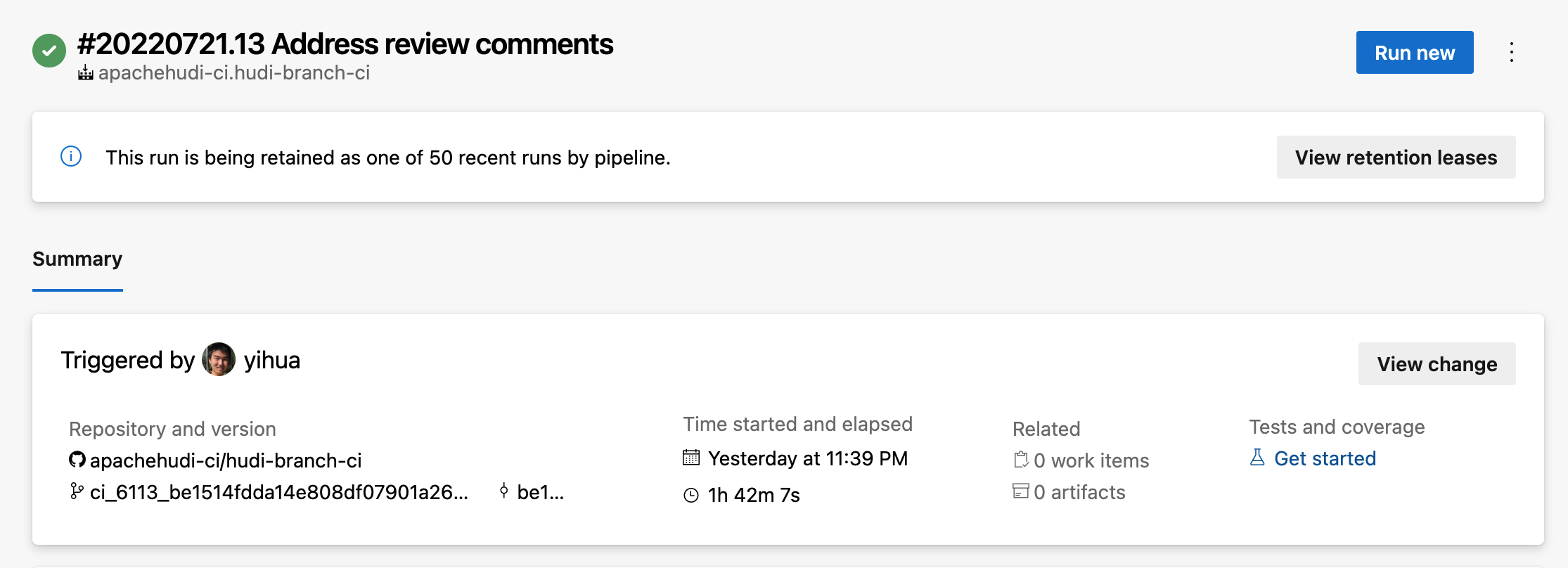Open the Get started tests link

pos(1325,458)
